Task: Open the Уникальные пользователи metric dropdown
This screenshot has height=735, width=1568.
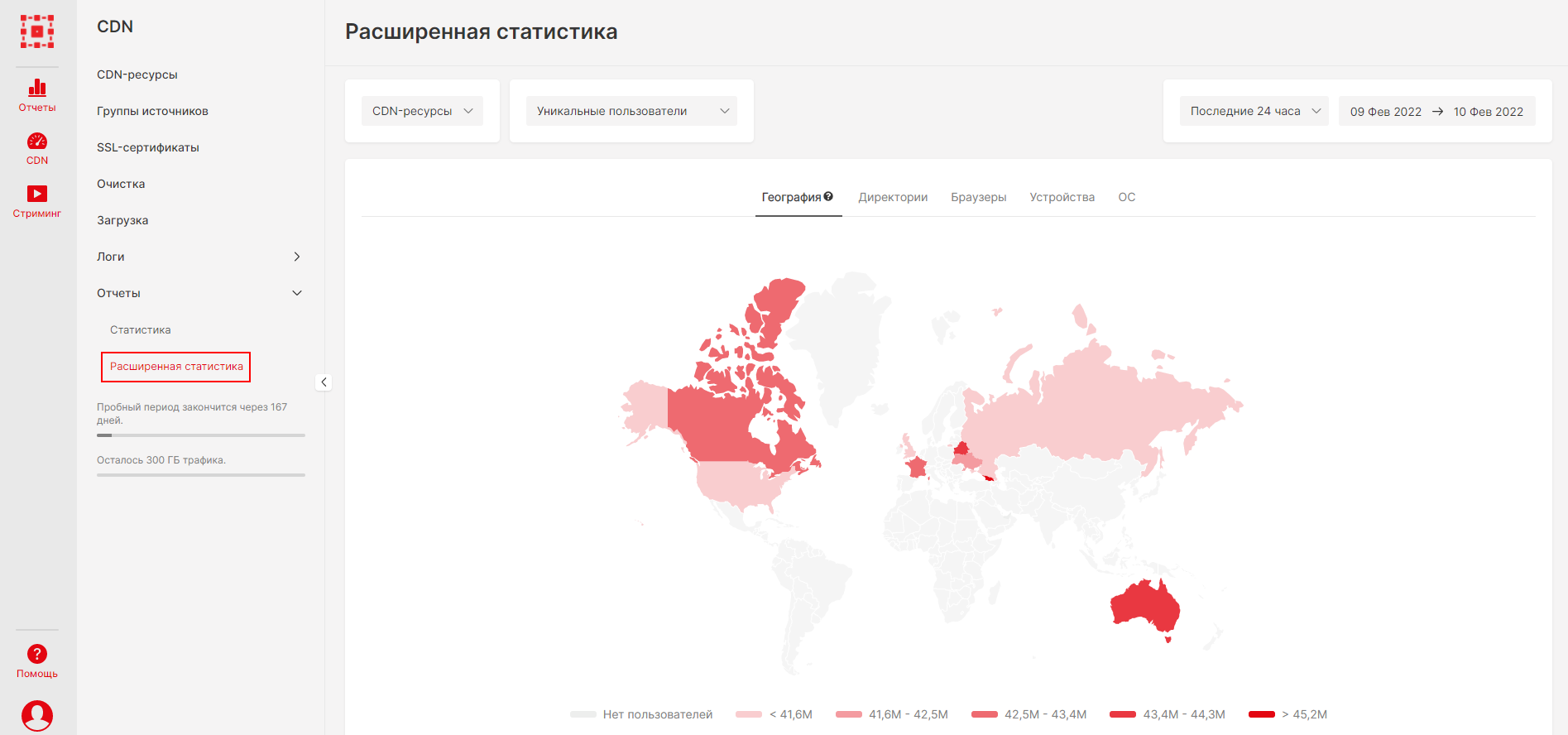Action: click(x=631, y=111)
